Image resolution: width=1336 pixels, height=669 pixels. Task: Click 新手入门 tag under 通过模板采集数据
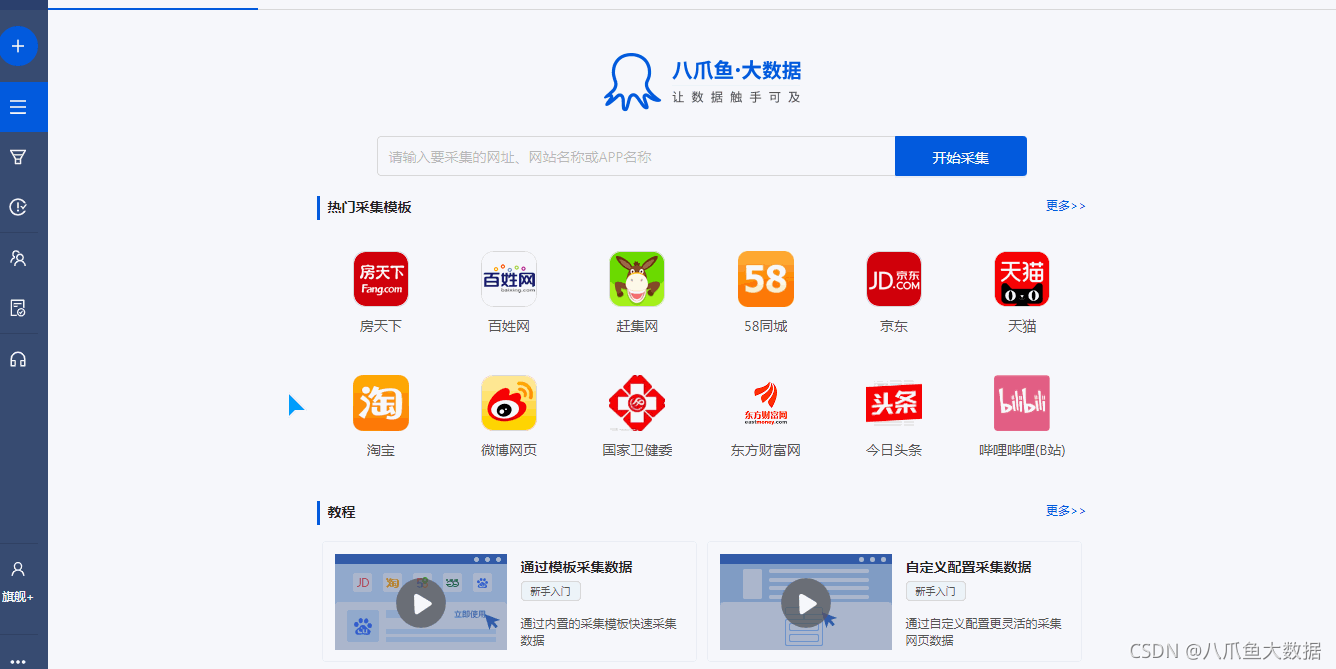[x=550, y=591]
